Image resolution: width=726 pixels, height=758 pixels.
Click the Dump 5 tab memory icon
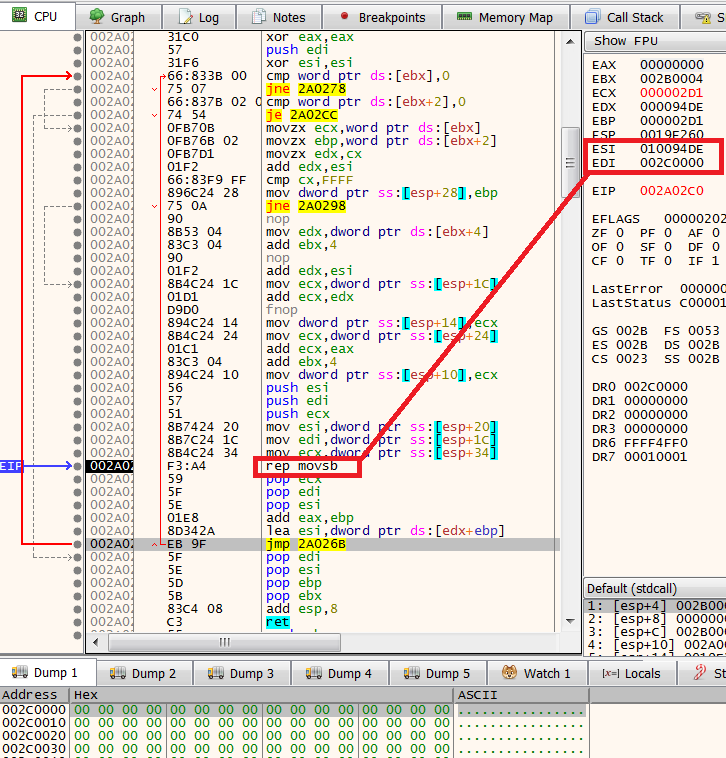click(411, 673)
